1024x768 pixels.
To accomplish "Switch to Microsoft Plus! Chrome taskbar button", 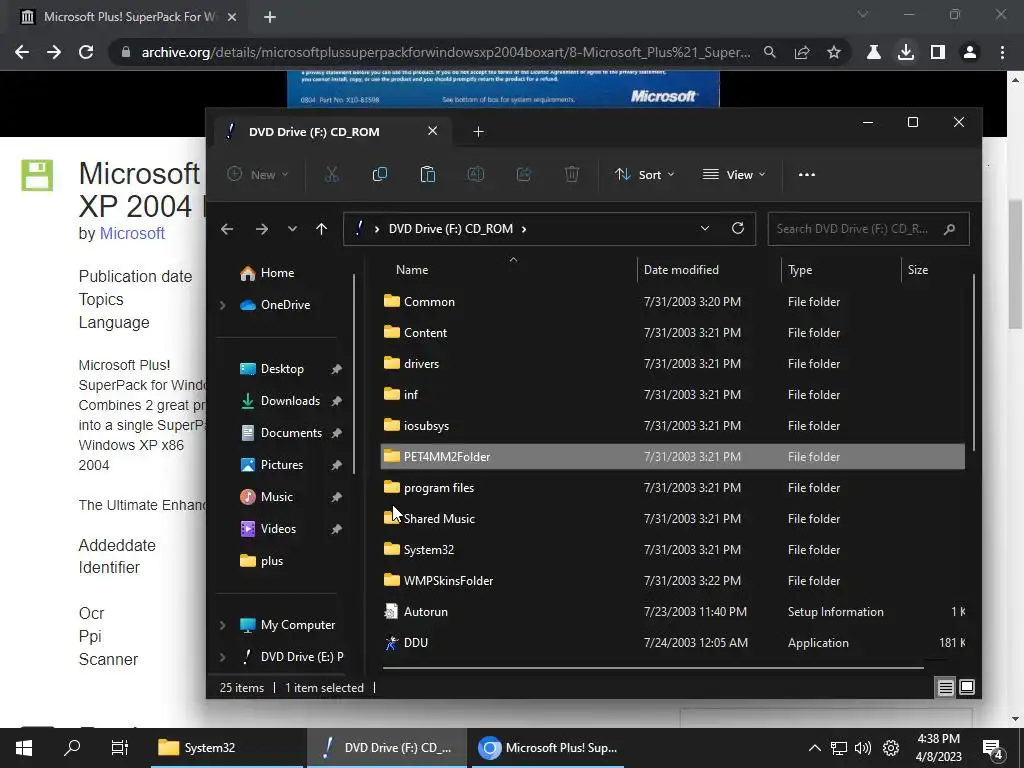I will pos(546,748).
